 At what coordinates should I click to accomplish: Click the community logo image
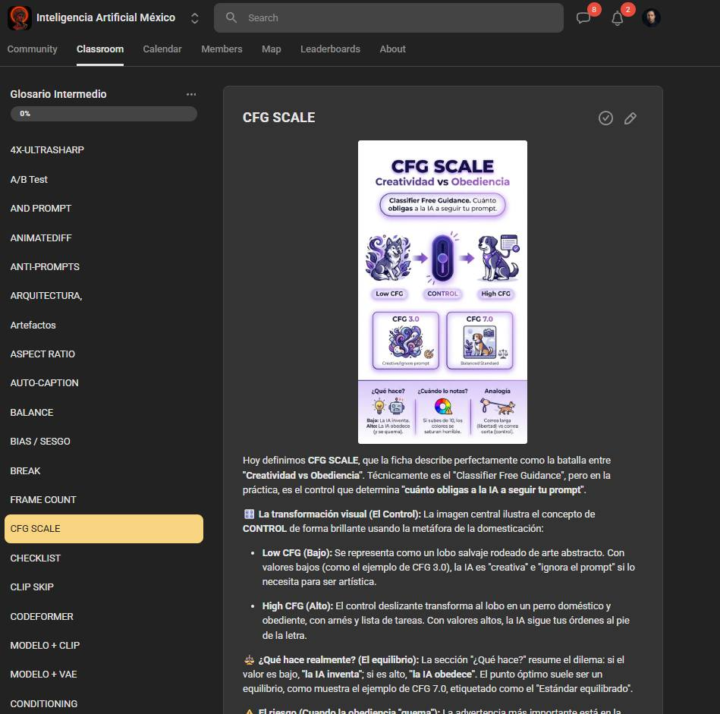pyautogui.click(x=19, y=18)
